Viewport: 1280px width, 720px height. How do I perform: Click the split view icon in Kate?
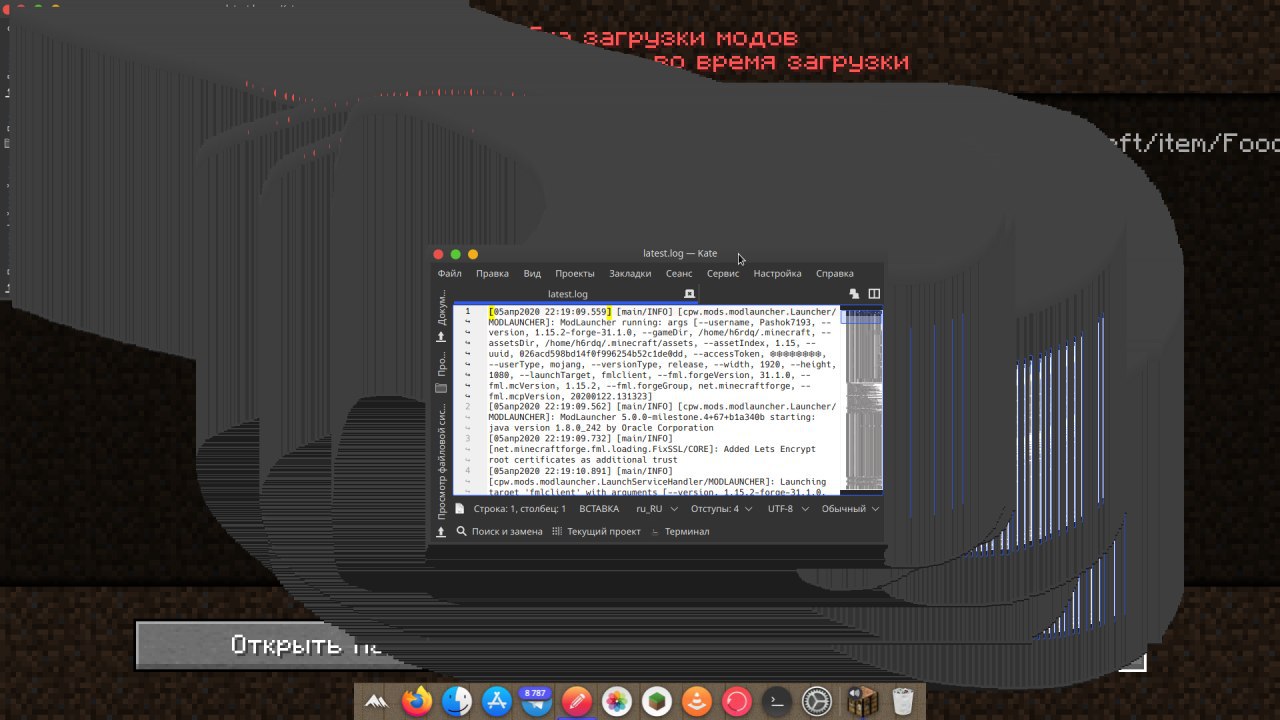pos(874,294)
